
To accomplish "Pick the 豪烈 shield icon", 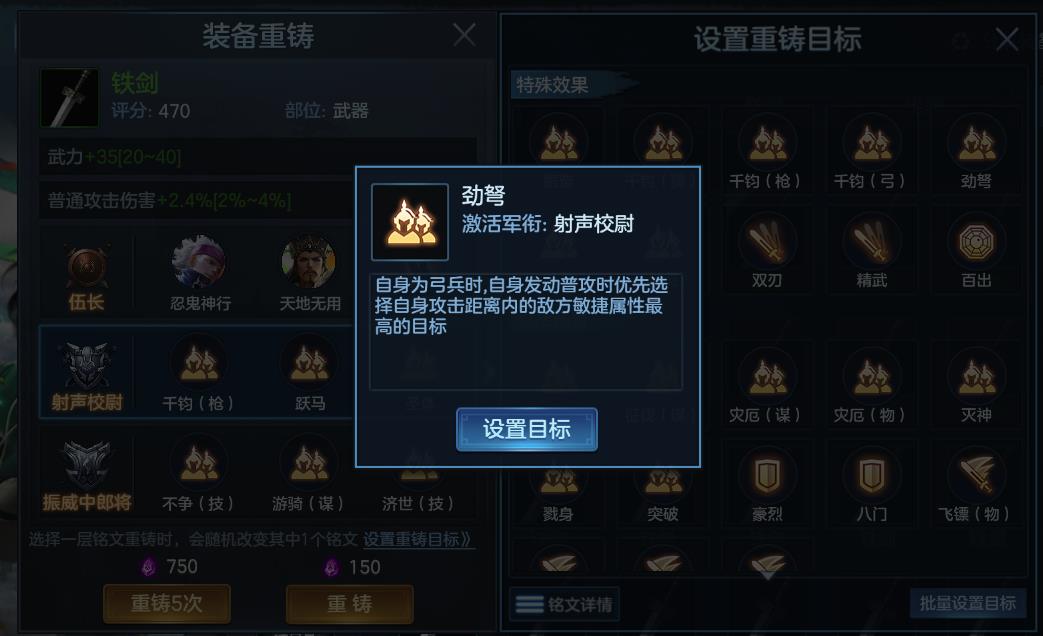I will [x=767, y=474].
